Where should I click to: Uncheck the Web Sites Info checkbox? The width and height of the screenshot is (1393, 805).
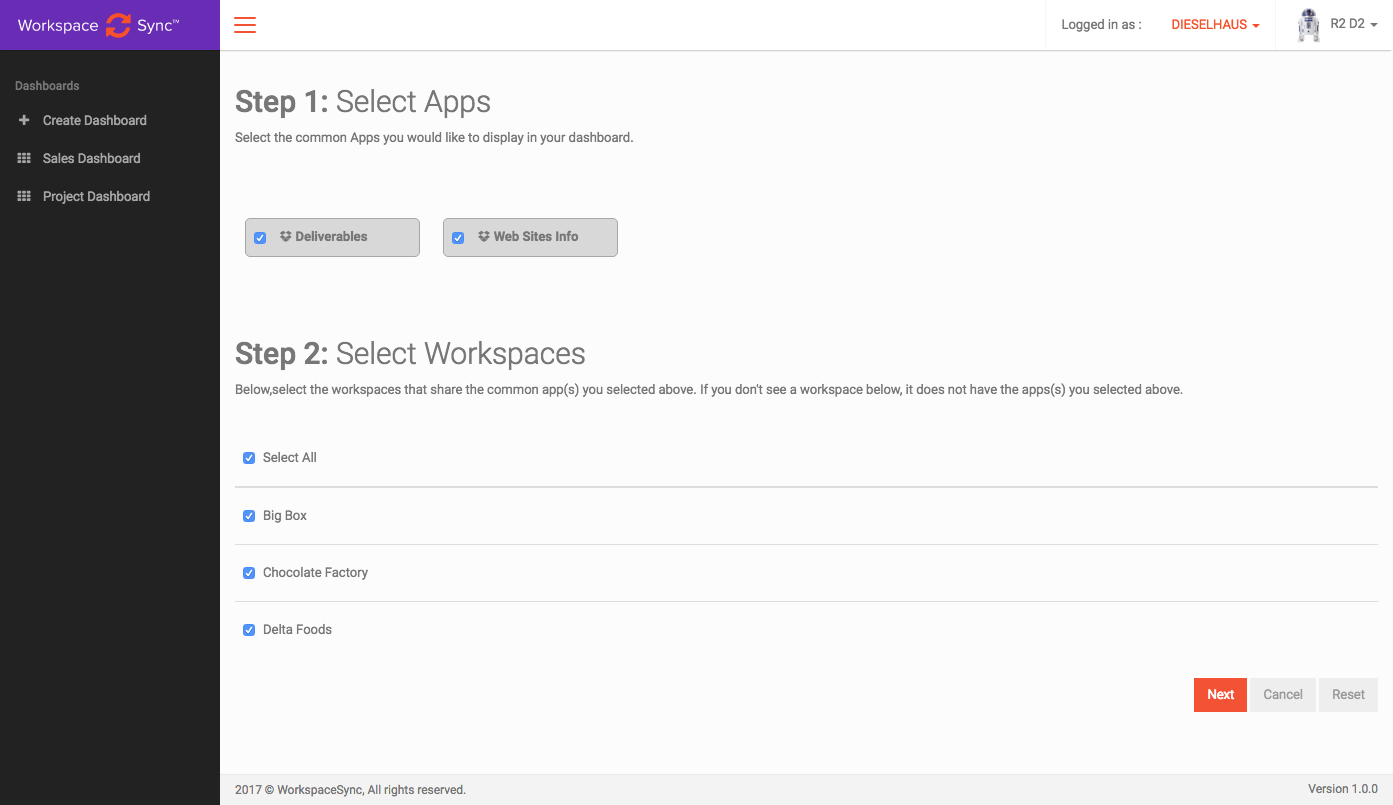click(x=458, y=238)
